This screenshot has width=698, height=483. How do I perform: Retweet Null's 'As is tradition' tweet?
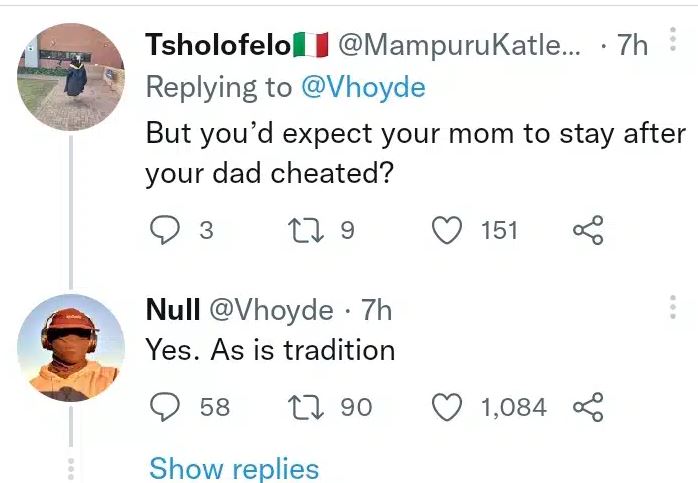click(x=306, y=407)
